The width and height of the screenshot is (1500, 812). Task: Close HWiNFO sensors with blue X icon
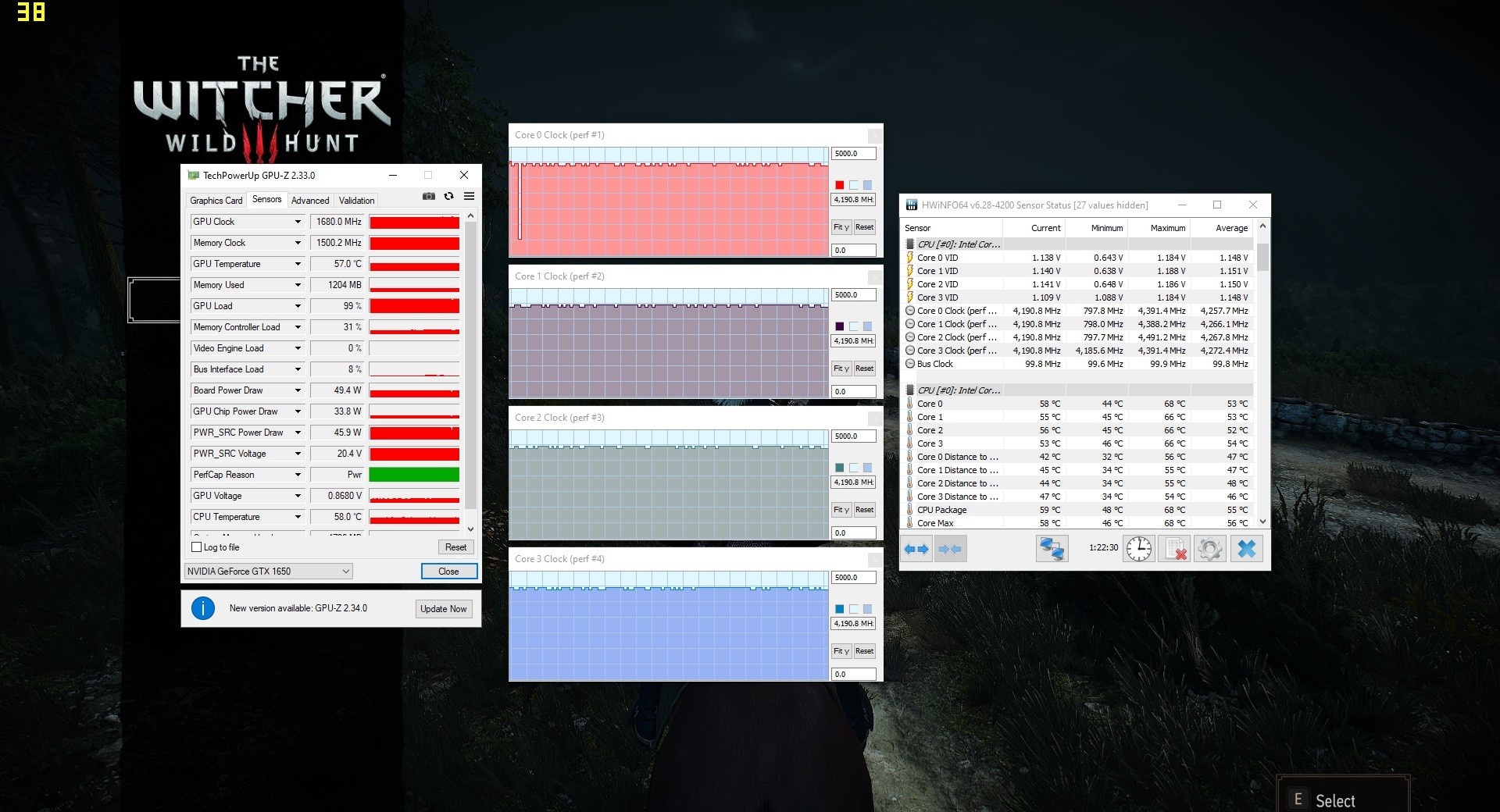(x=1247, y=549)
